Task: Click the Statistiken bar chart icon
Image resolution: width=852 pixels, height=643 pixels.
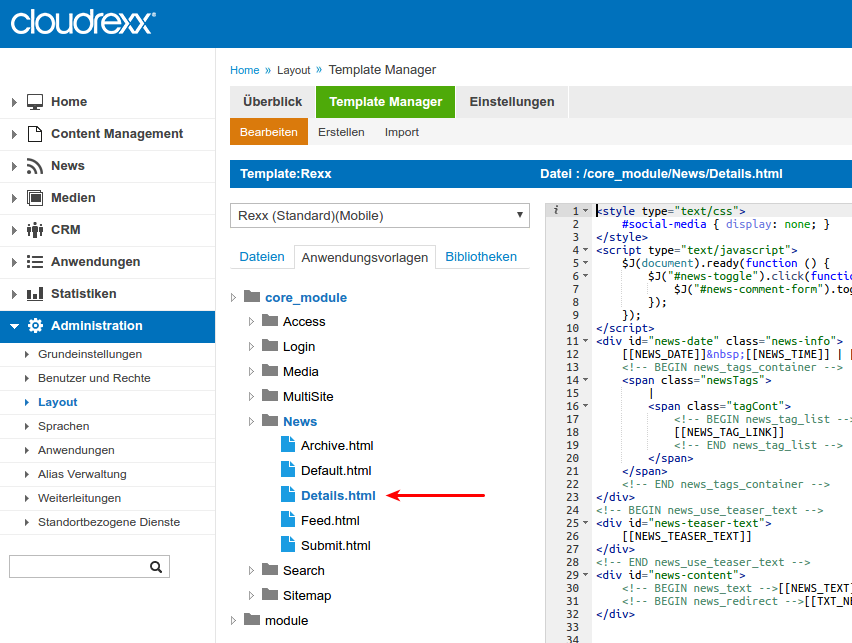Action: (x=35, y=294)
